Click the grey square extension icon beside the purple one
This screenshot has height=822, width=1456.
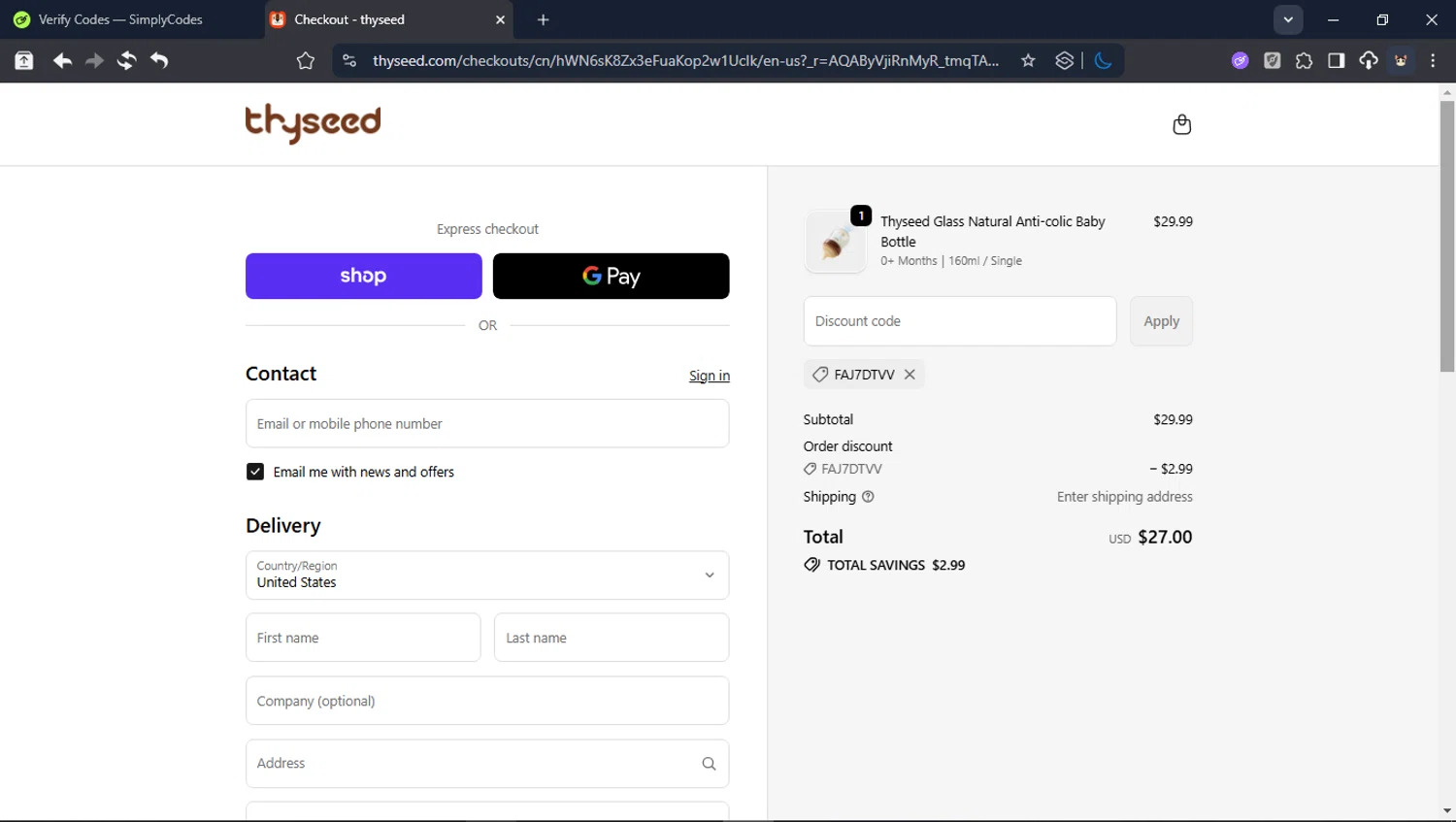click(1272, 60)
